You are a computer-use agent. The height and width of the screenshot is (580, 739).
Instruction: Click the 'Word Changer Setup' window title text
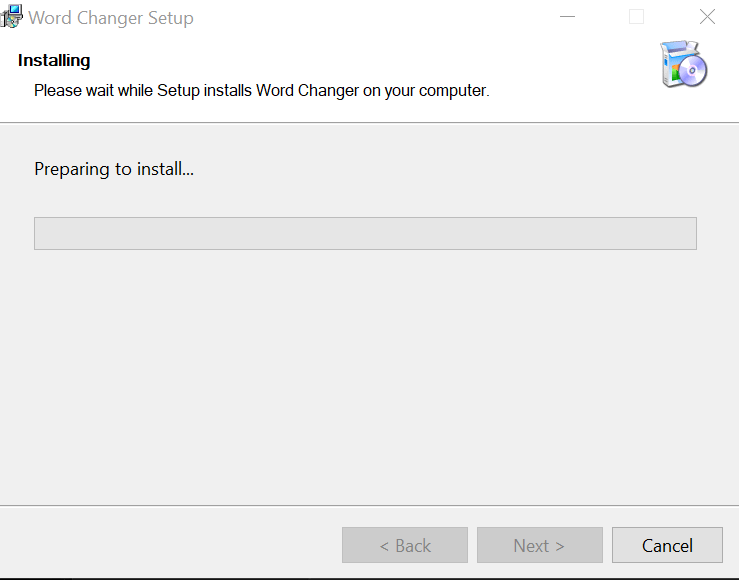point(111,18)
